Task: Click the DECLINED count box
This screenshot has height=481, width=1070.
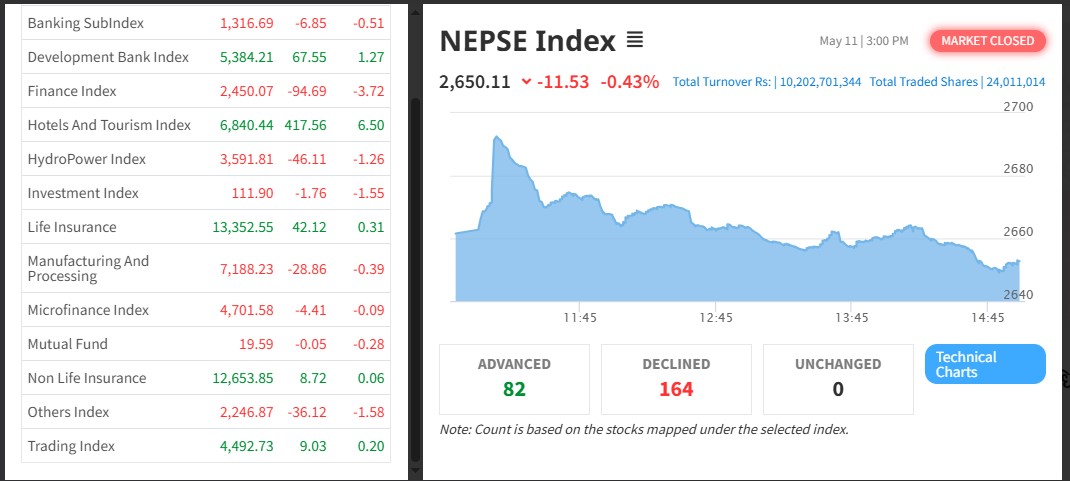Action: pyautogui.click(x=676, y=379)
